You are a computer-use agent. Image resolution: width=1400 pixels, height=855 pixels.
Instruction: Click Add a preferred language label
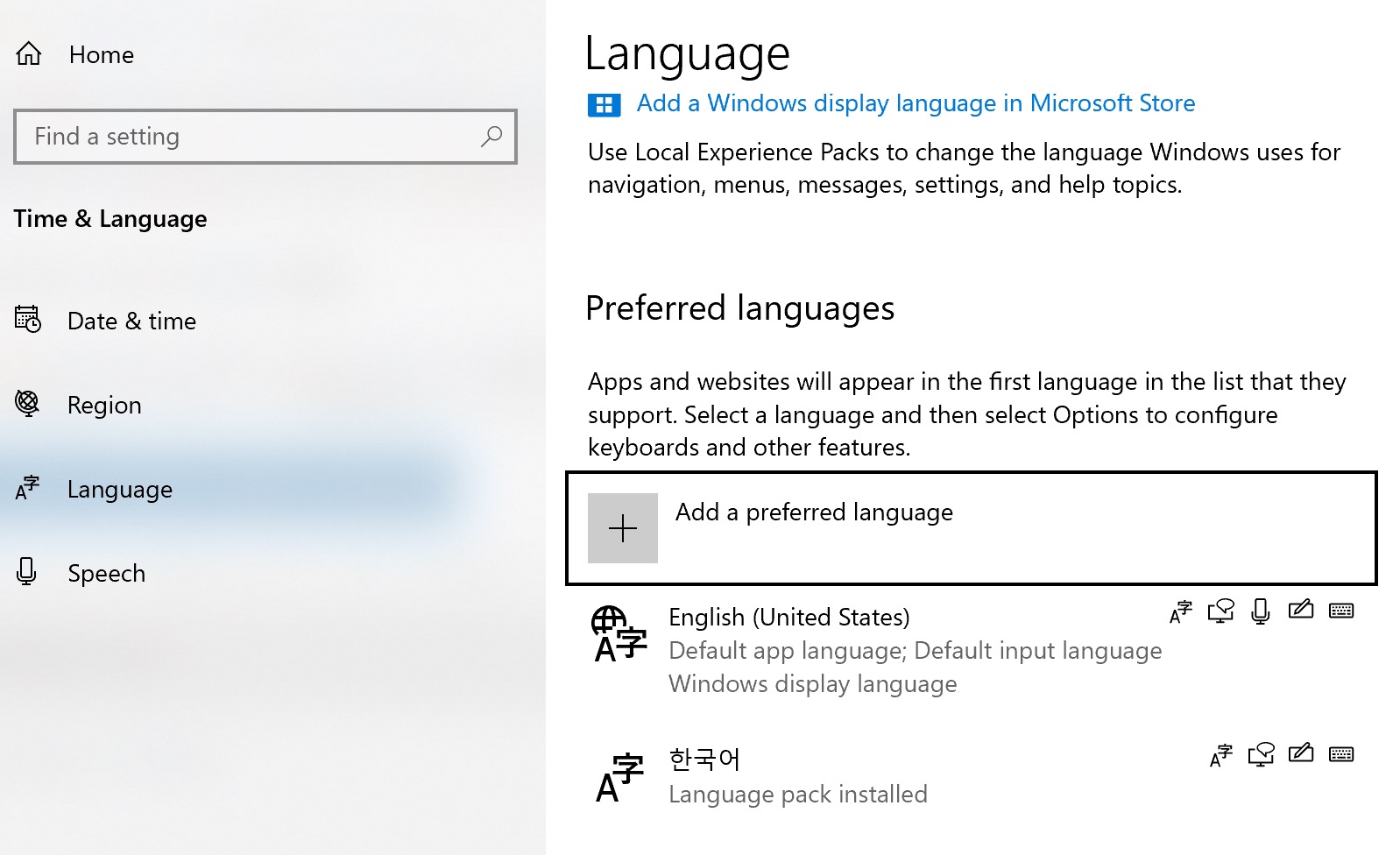[x=814, y=512]
